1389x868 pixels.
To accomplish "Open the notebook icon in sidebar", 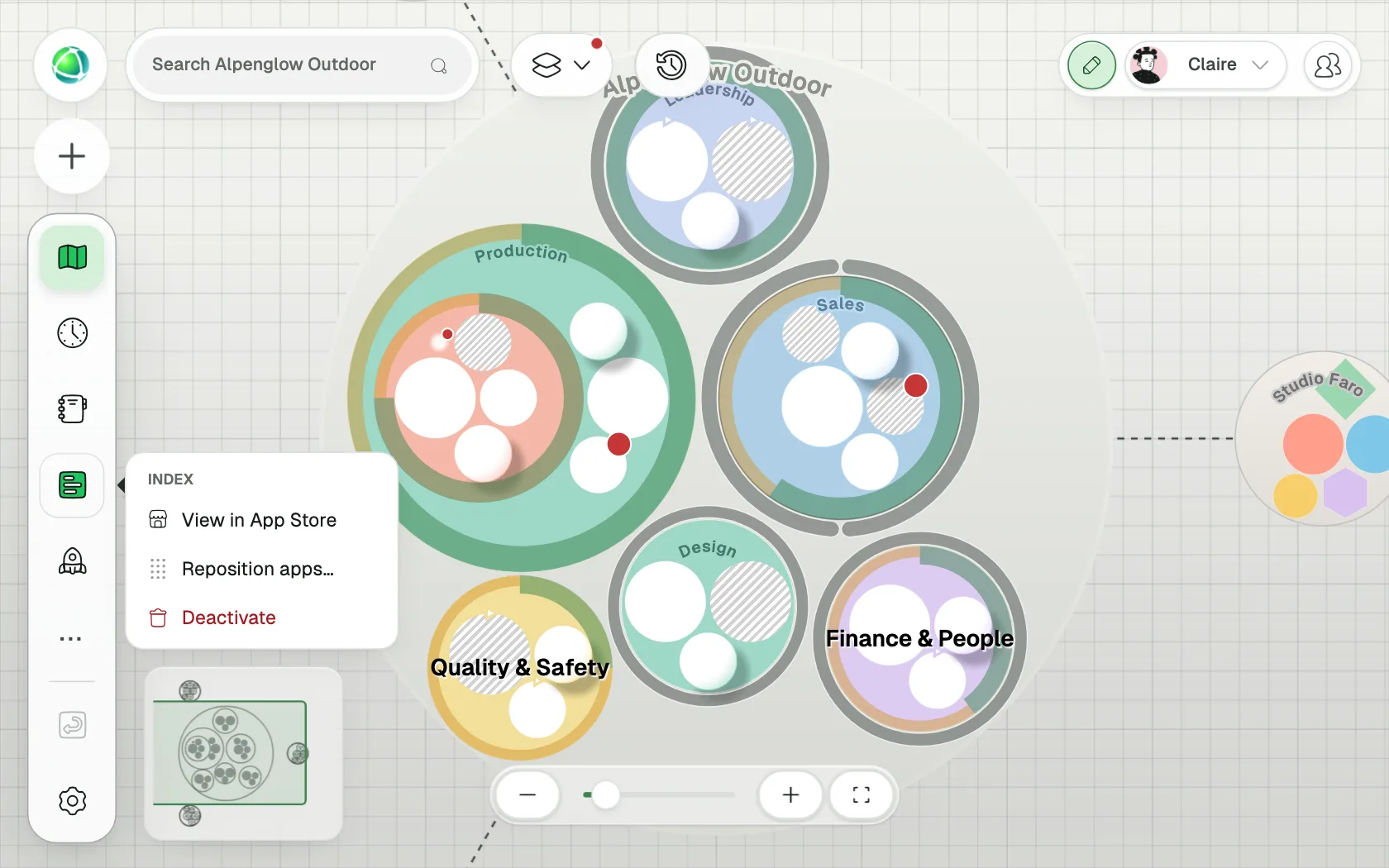I will [x=73, y=409].
